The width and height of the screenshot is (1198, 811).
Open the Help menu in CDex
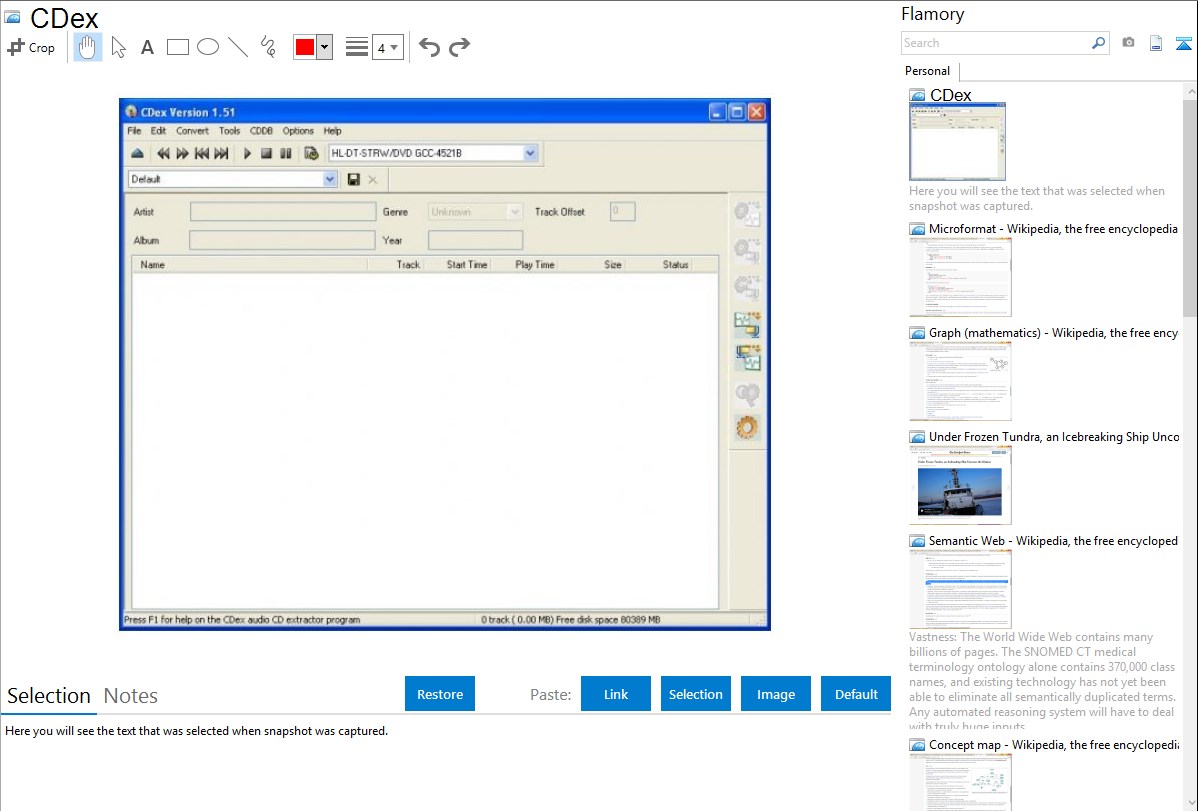coord(332,131)
